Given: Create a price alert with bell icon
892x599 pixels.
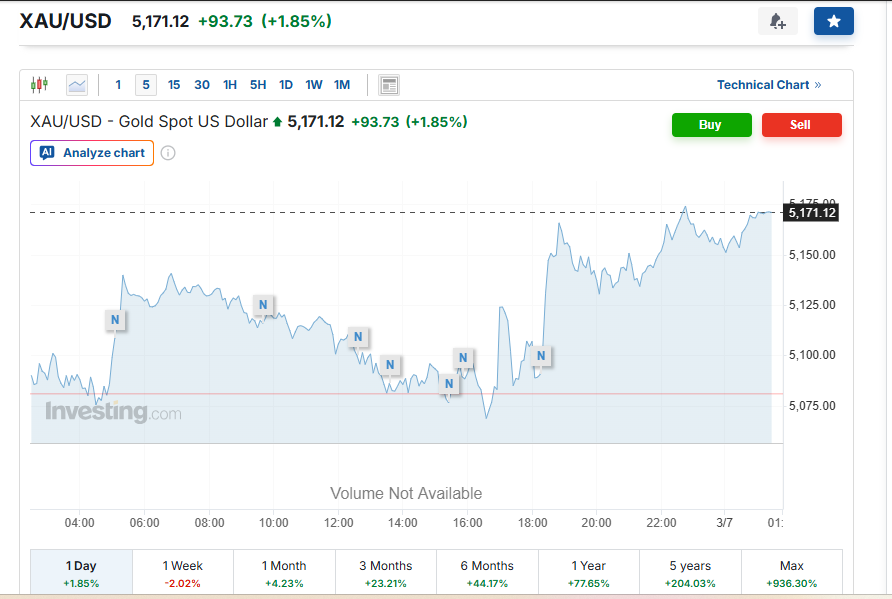Looking at the screenshot, I should point(777,21).
